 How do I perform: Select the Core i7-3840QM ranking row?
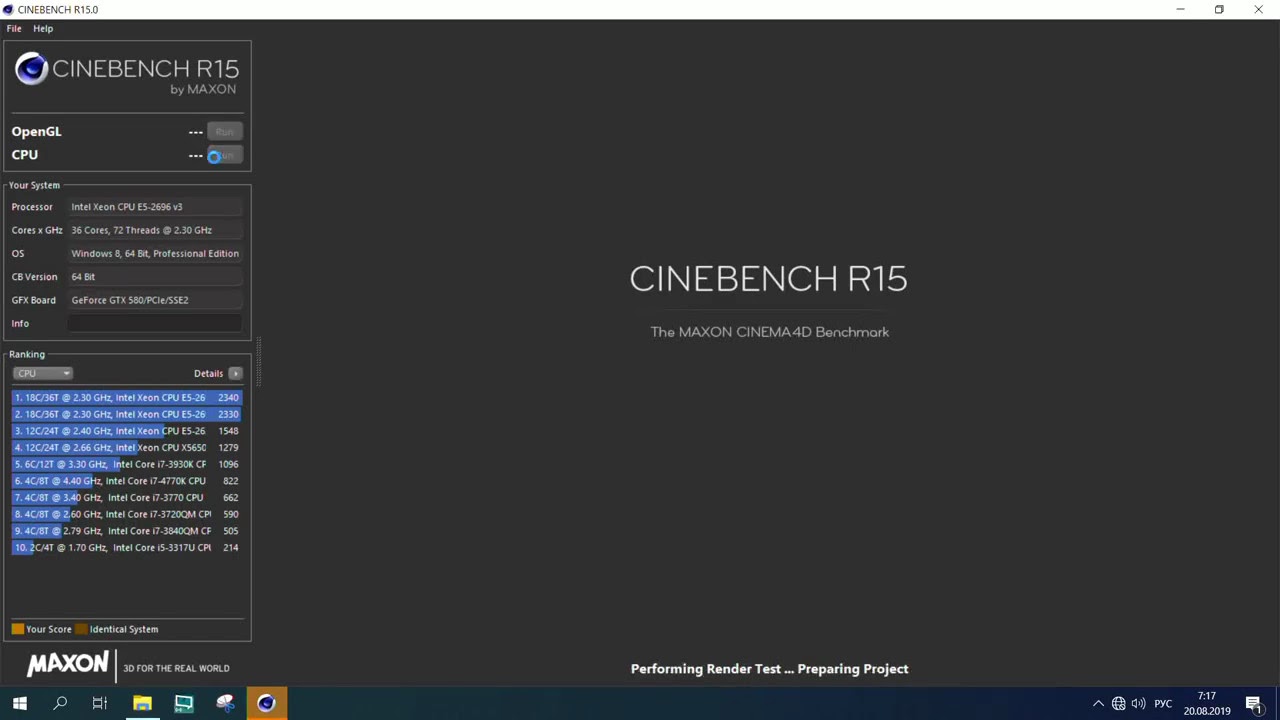(127, 531)
